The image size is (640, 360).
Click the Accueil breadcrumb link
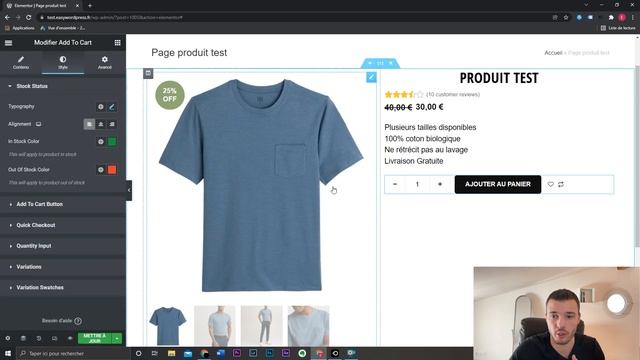553,53
